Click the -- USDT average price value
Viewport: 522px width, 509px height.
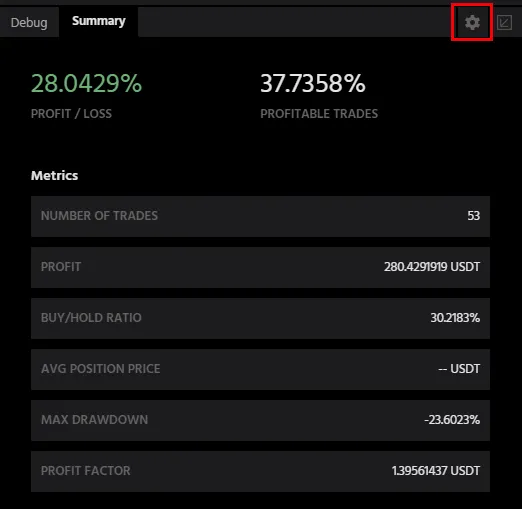click(x=459, y=369)
